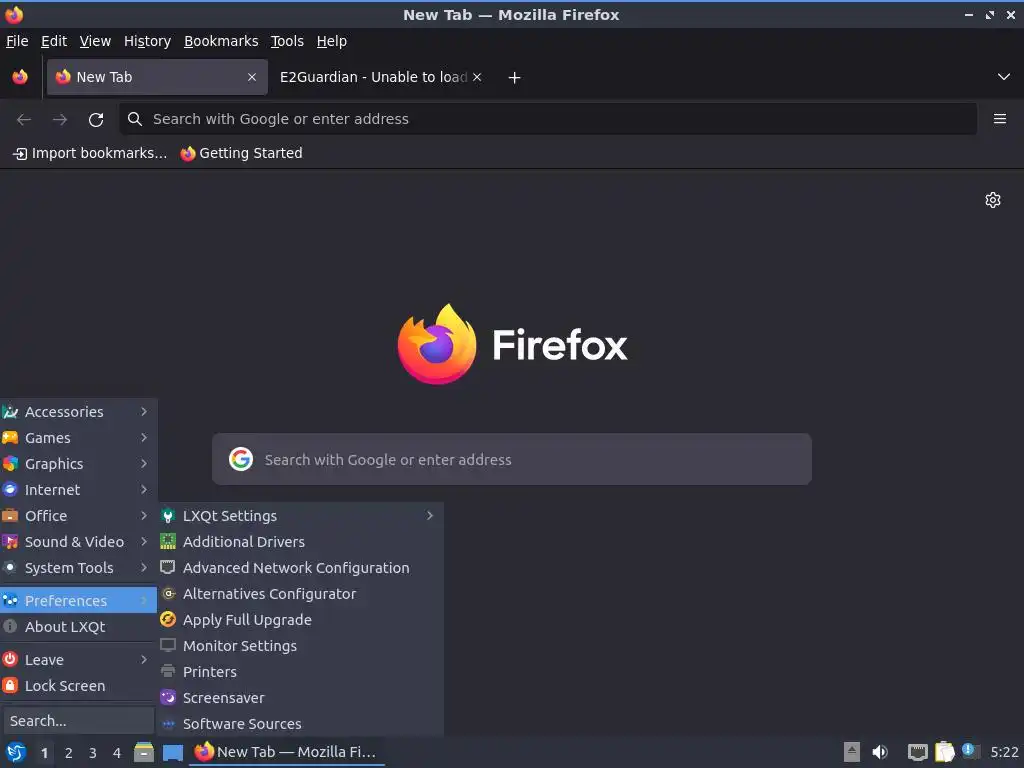Focus the address bar field

548,119
